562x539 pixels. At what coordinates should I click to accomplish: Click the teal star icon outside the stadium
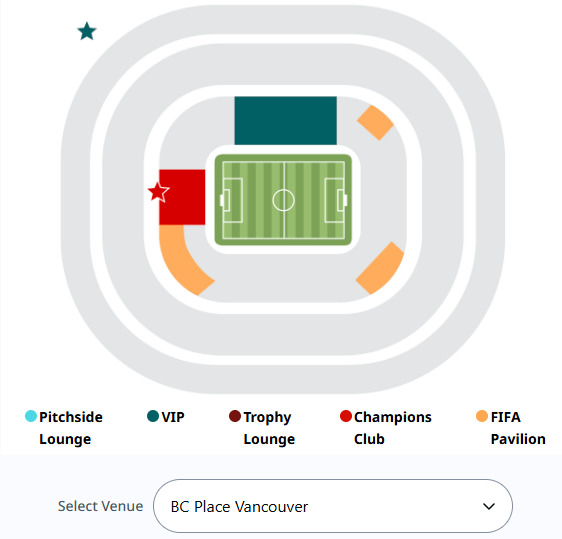(87, 31)
